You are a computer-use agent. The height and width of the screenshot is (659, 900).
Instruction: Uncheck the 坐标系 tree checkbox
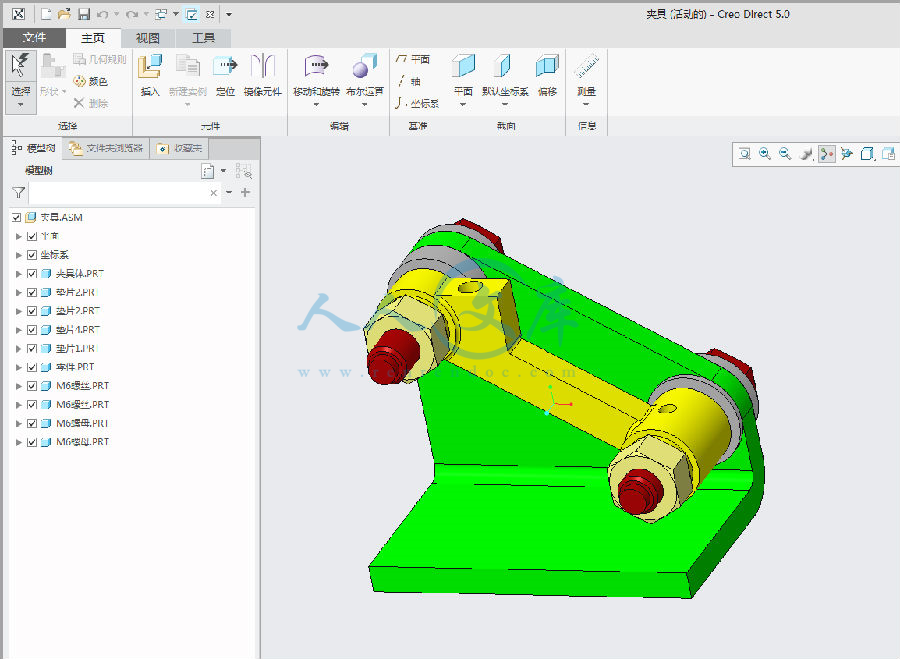(32, 255)
